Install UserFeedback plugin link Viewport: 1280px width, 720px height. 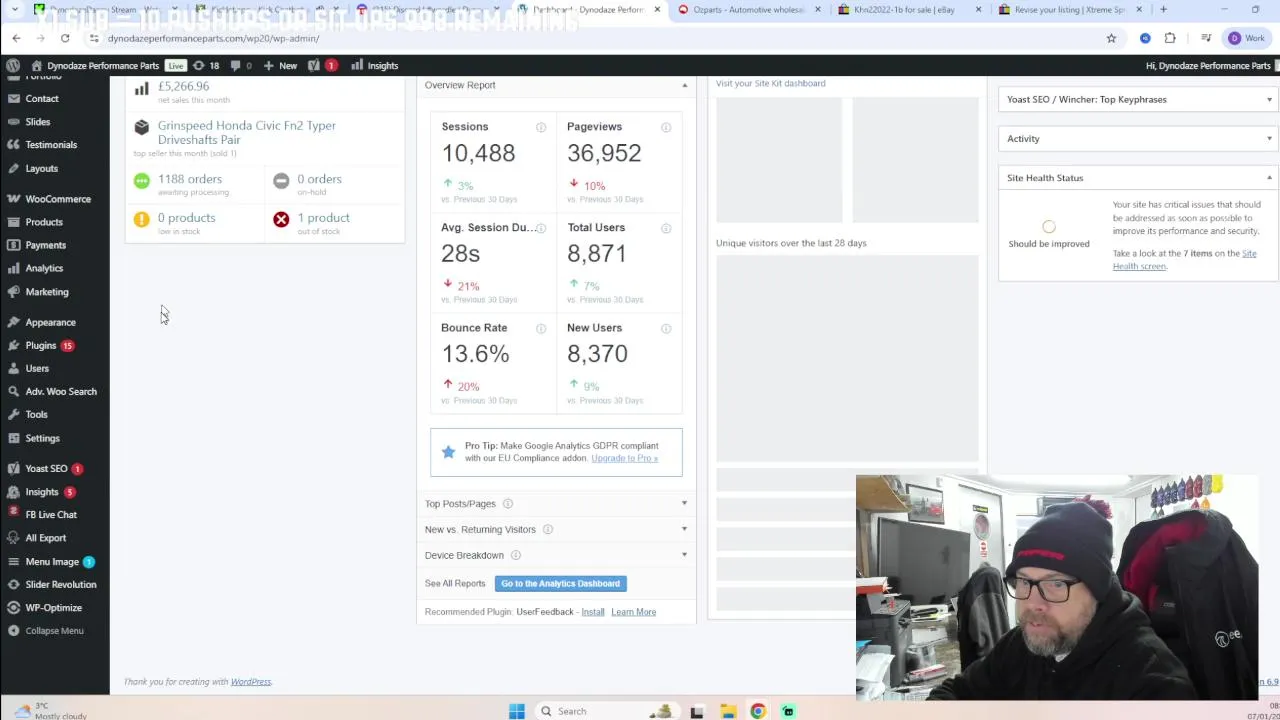[x=593, y=612]
